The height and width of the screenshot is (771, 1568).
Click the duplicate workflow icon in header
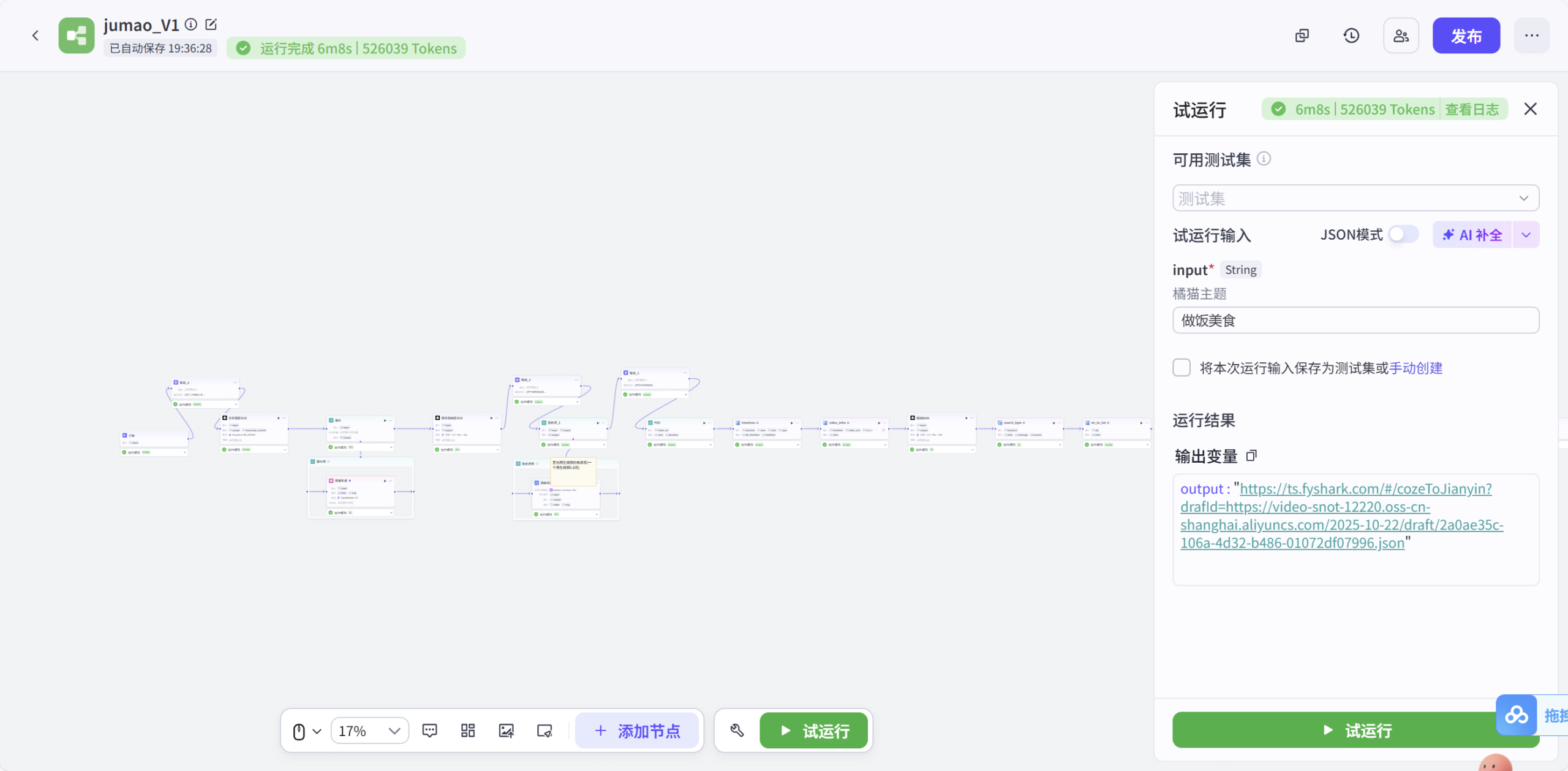coord(1302,36)
